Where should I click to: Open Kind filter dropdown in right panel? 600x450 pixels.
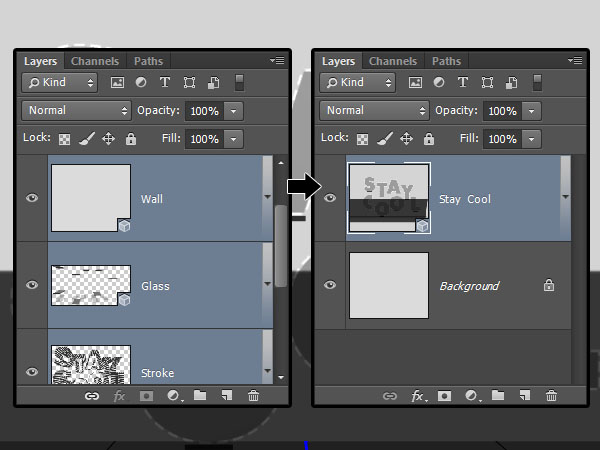coord(358,83)
